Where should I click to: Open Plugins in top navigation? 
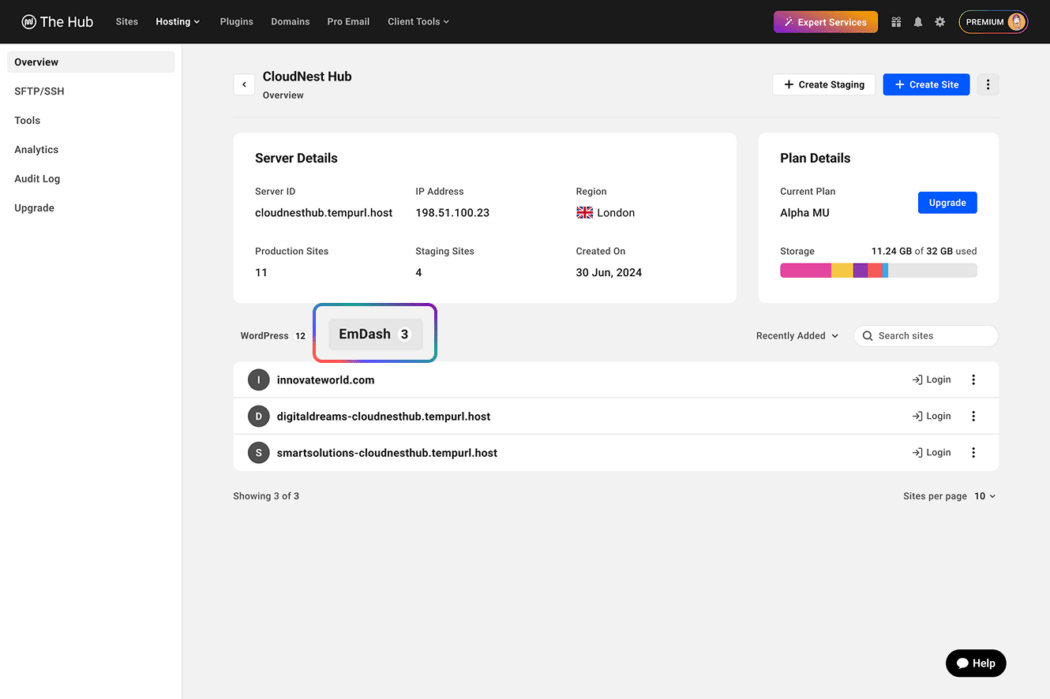tap(236, 21)
